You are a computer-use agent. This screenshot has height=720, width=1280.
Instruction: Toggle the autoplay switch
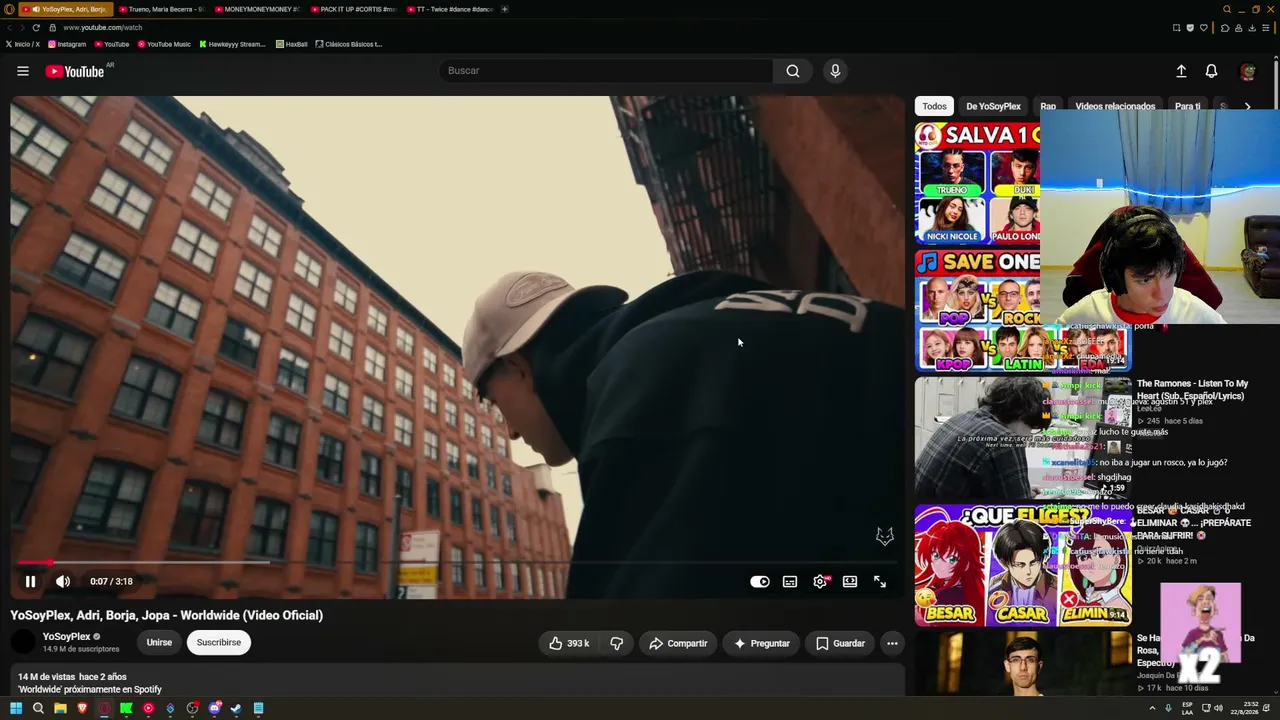pos(760,581)
